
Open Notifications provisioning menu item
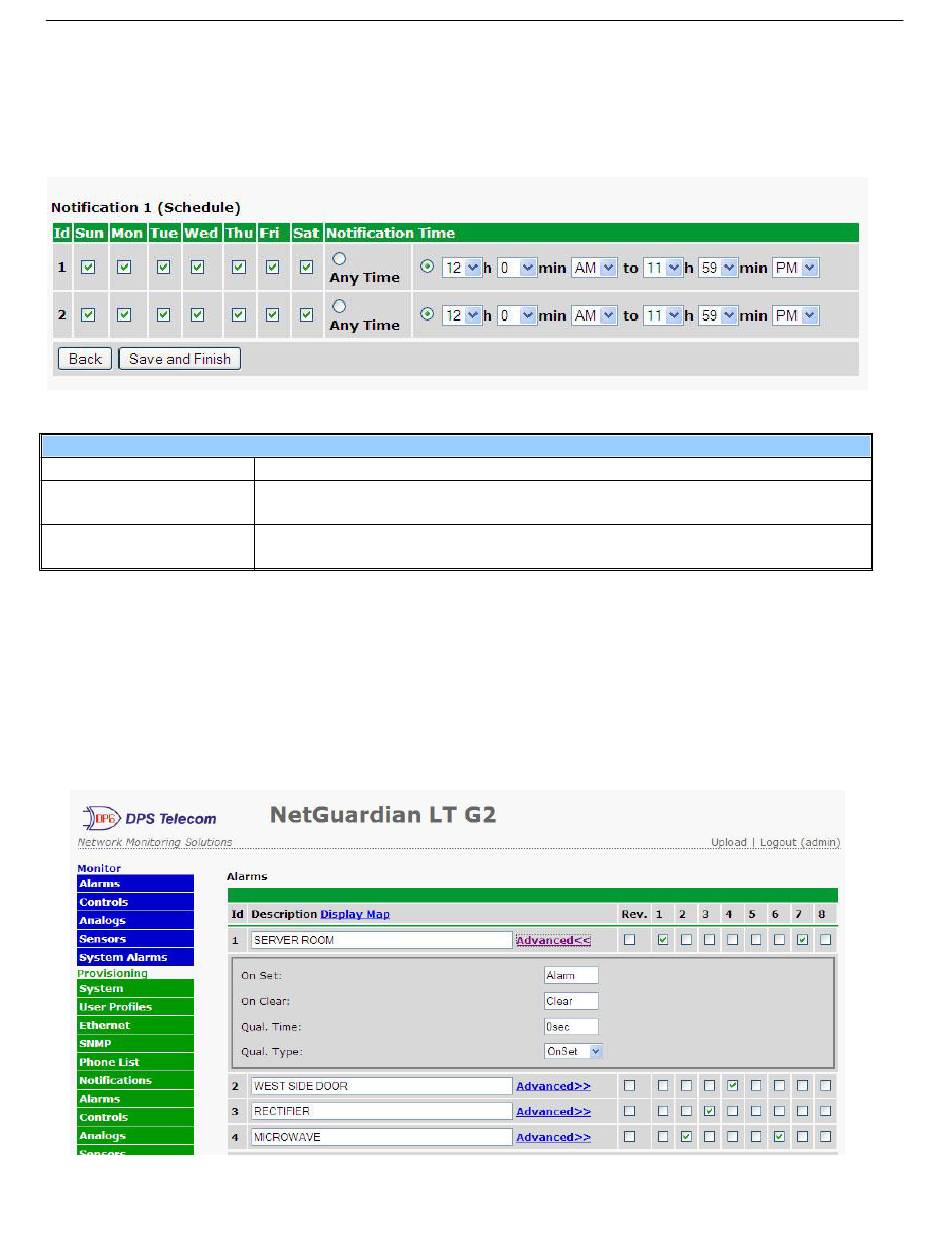click(136, 1080)
